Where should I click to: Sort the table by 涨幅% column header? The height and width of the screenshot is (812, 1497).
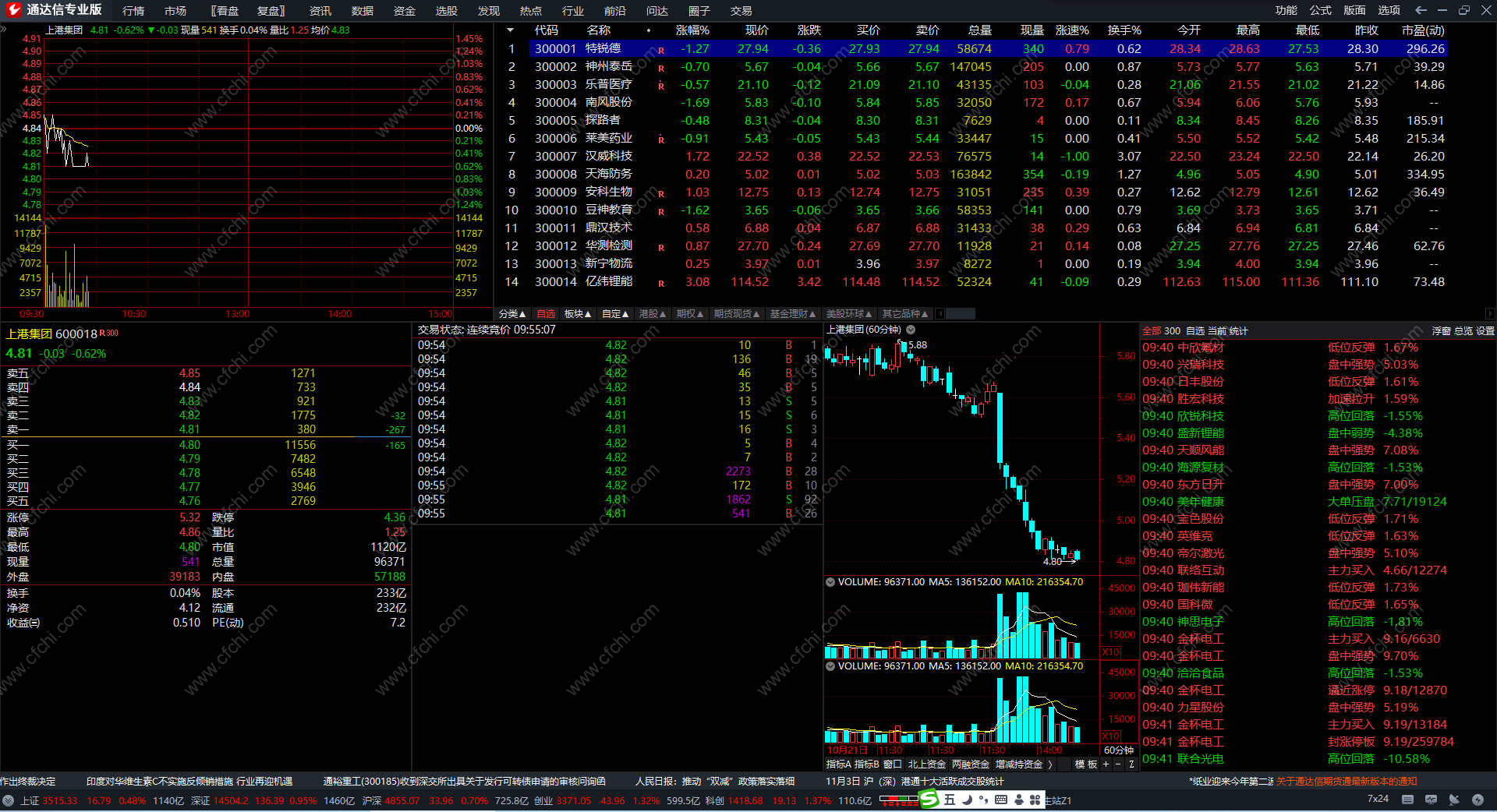coord(692,30)
